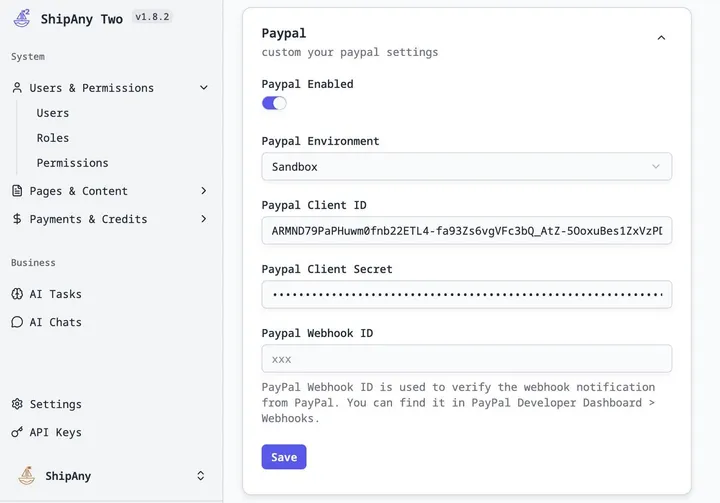Collapse the Paypal settings section chevron
Image resolution: width=720 pixels, height=503 pixels.
point(661,38)
